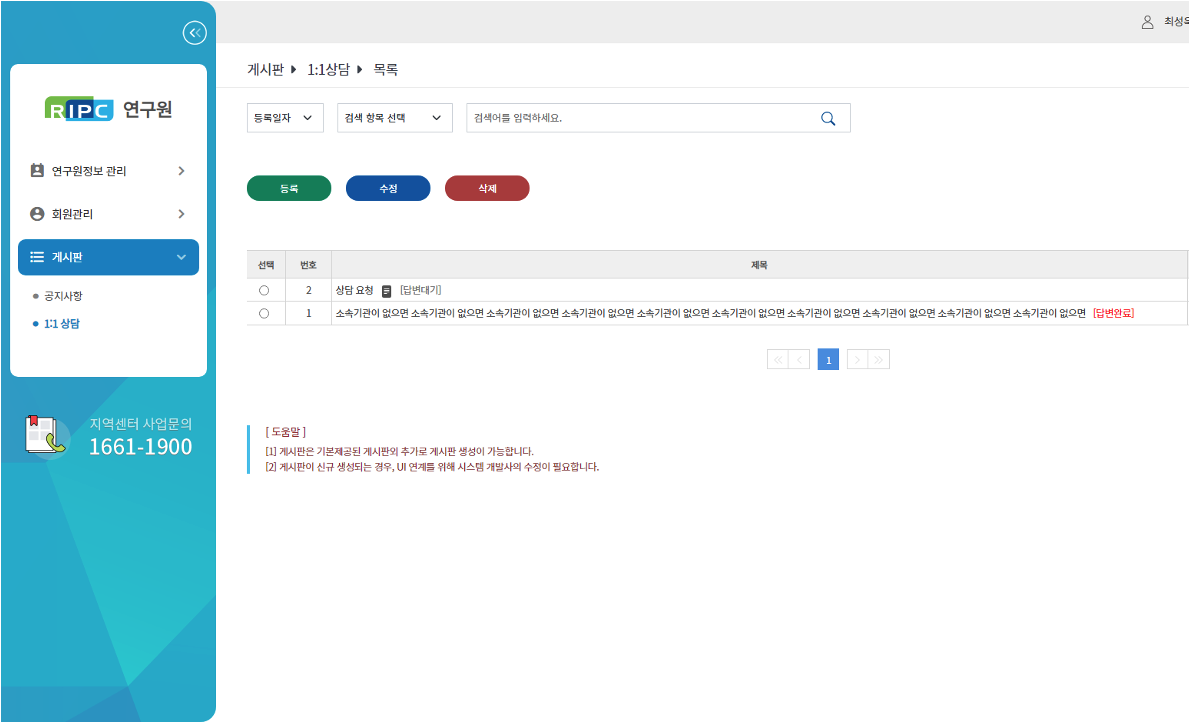Screen dimensions: 1190x722
Task: Go to the last page using pagination arrow
Action: (879, 360)
